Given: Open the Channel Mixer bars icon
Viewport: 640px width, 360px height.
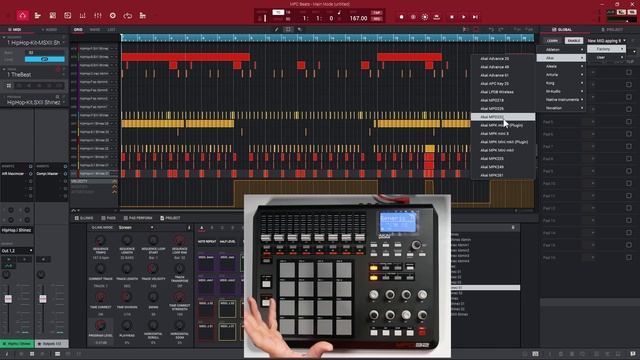Looking at the screenshot, I should (x=82, y=16).
